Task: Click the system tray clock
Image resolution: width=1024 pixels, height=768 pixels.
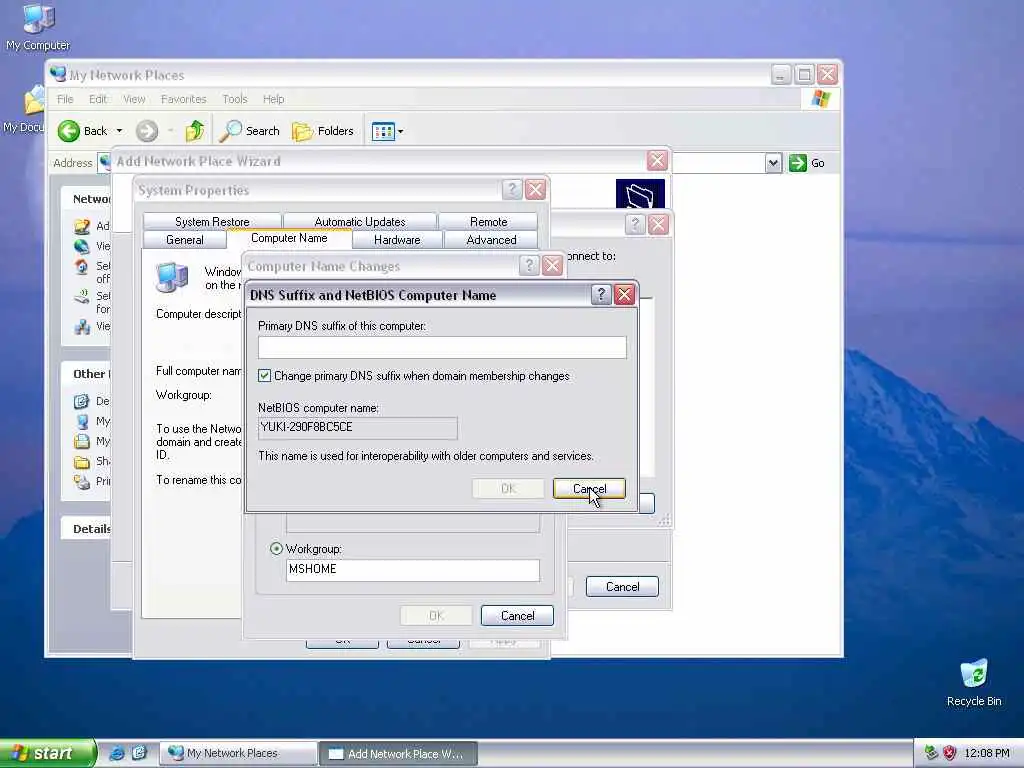Action: (987, 754)
